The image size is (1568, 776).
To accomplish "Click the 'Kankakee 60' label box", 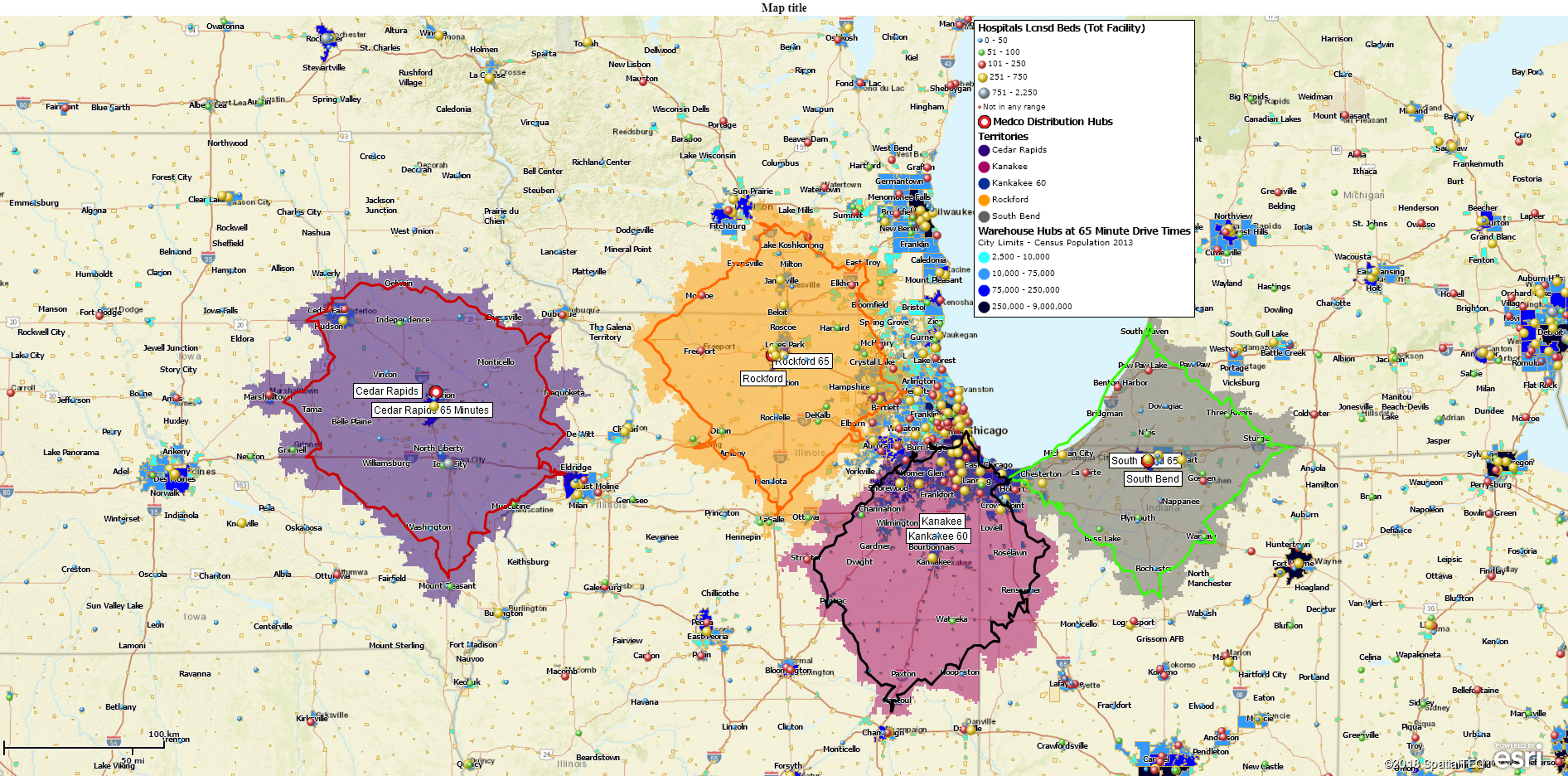I will (x=938, y=536).
